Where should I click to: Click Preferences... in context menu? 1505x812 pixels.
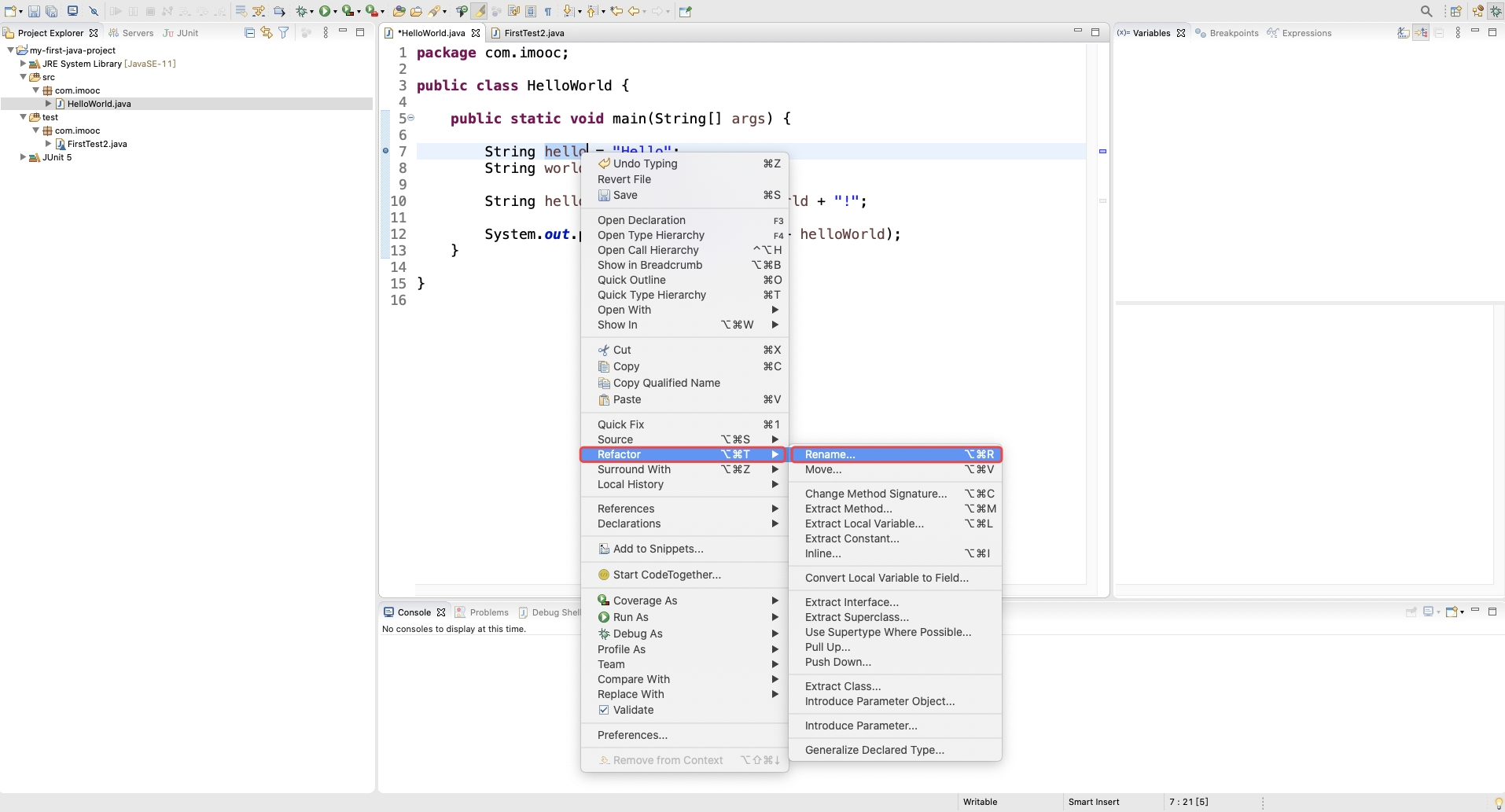tap(685, 735)
